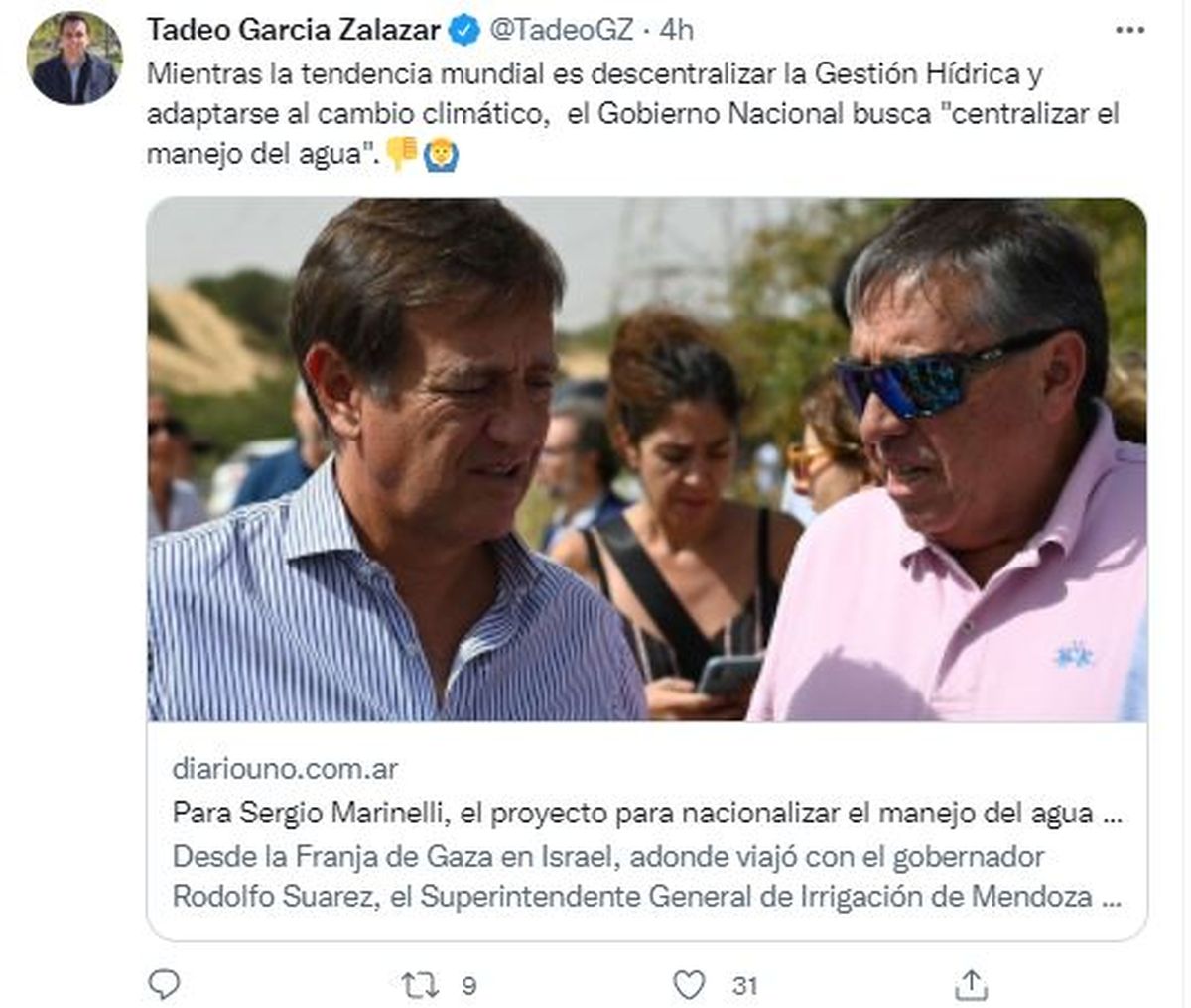Click the retweet arrows icon
The height and width of the screenshot is (1008, 1191).
click(x=420, y=985)
